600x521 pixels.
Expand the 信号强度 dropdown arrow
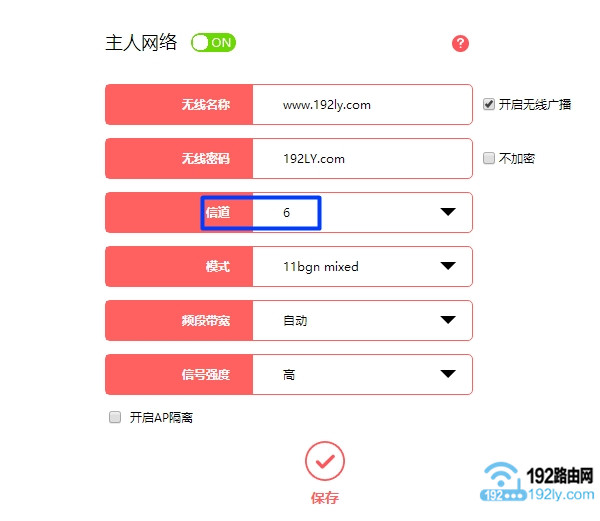coord(448,374)
